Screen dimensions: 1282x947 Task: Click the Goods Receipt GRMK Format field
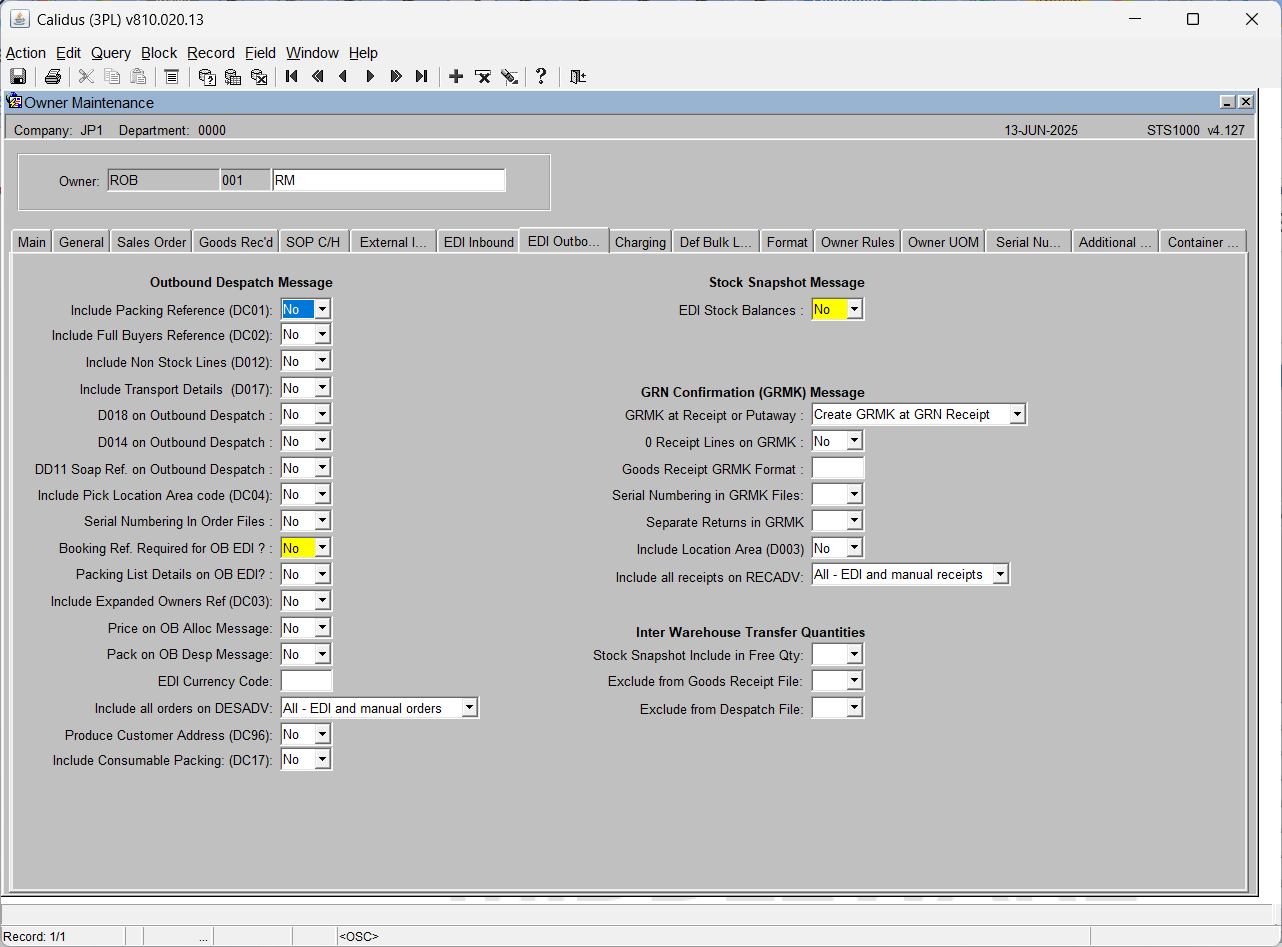click(x=838, y=468)
